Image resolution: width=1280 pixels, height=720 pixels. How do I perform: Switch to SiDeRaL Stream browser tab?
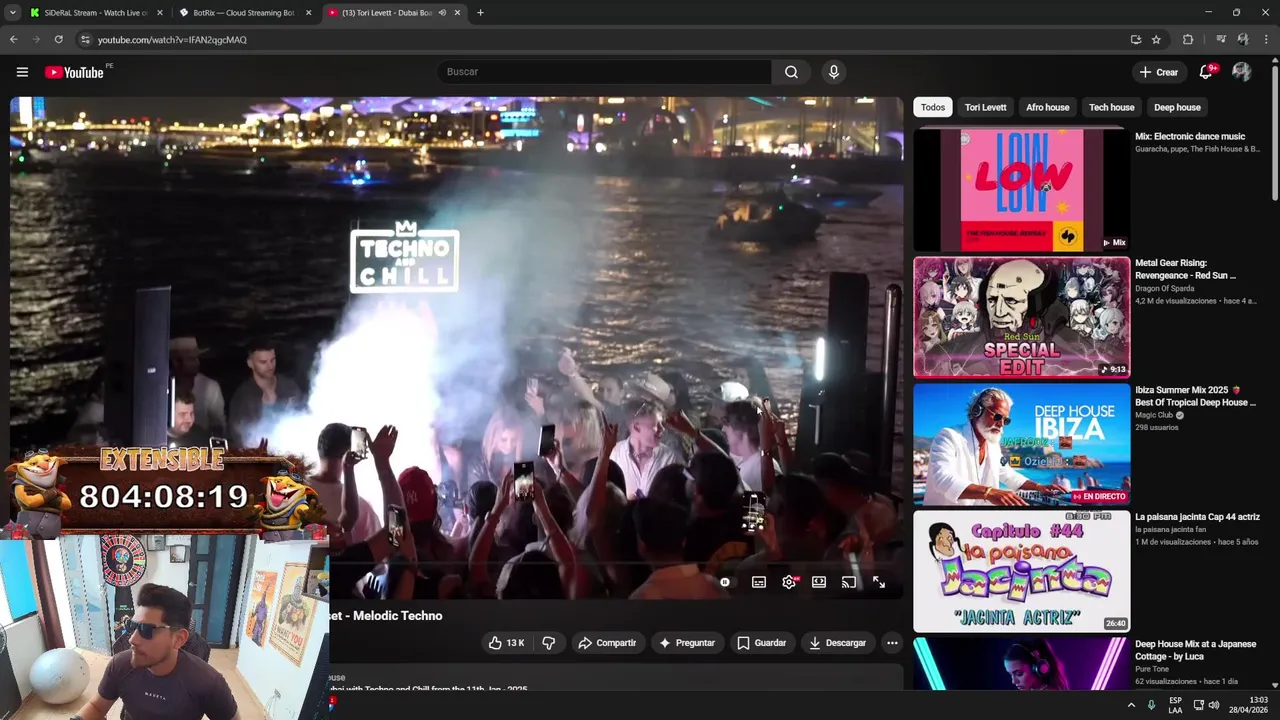pos(88,13)
